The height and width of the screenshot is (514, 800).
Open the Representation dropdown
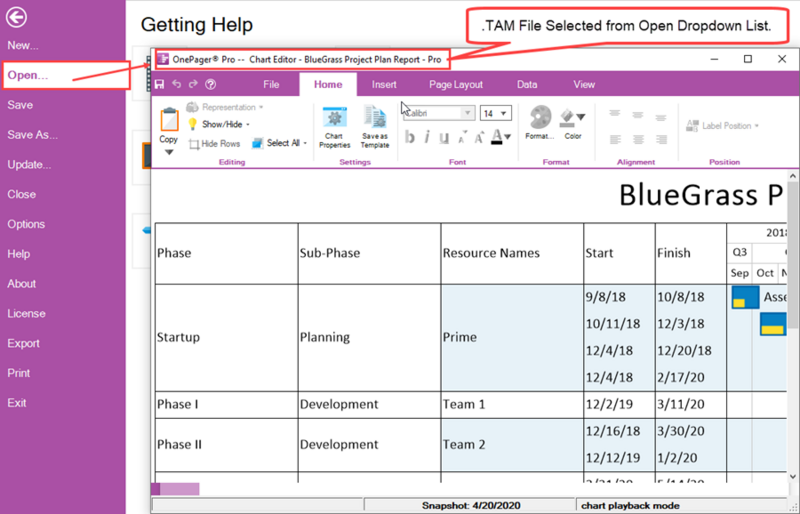[x=261, y=107]
